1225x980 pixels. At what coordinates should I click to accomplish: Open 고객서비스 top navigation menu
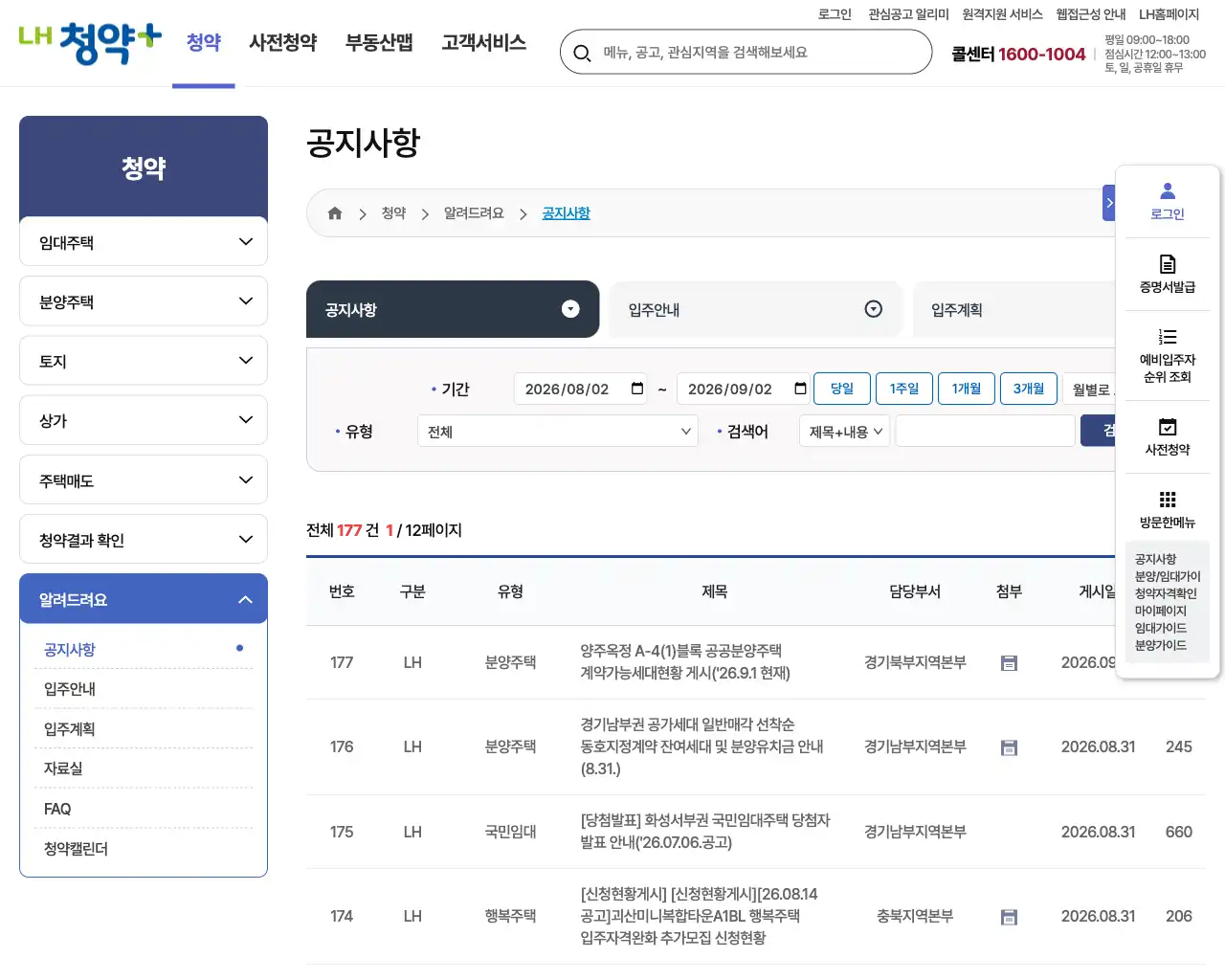pyautogui.click(x=484, y=43)
